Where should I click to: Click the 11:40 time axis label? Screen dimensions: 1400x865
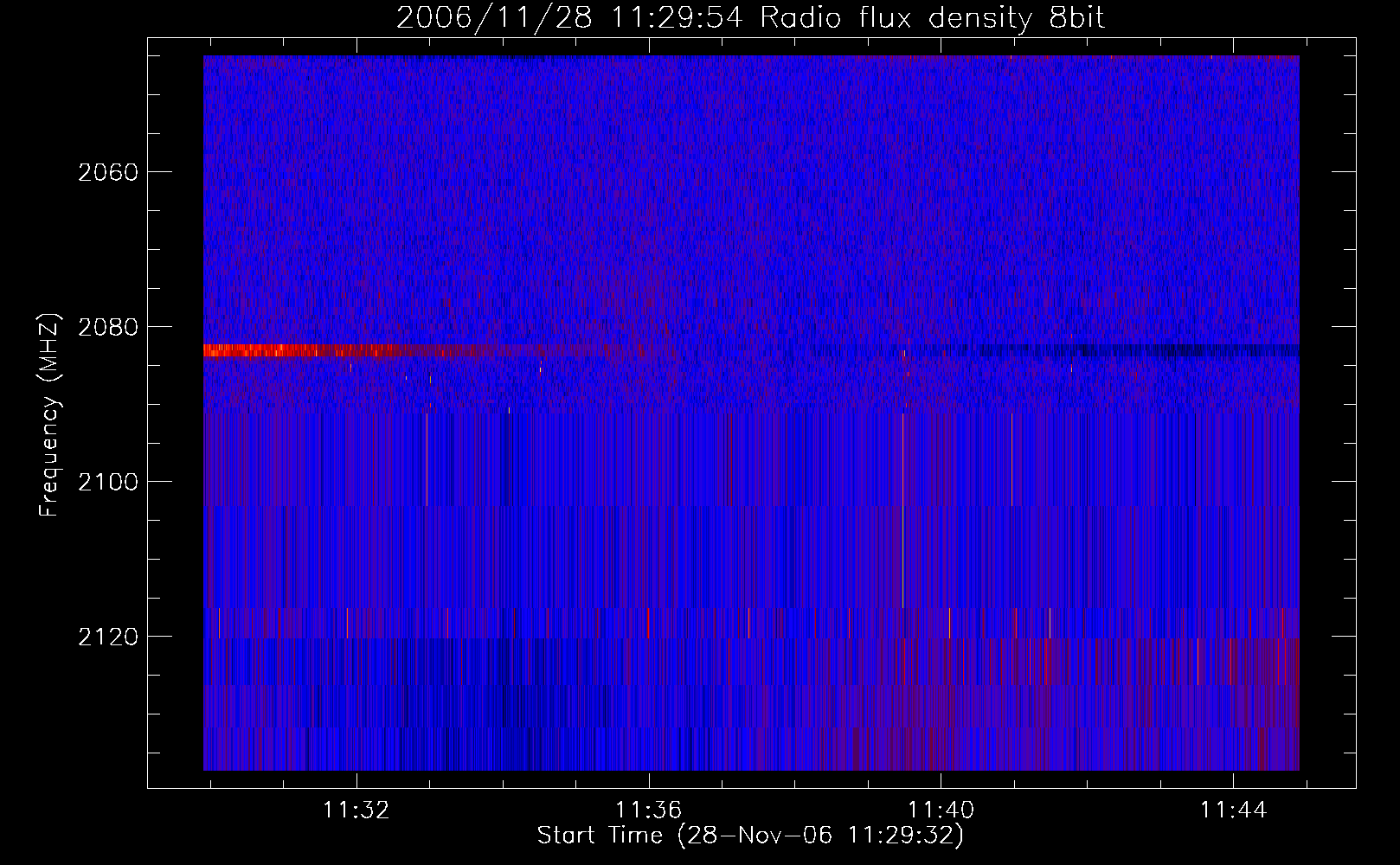[x=941, y=810]
